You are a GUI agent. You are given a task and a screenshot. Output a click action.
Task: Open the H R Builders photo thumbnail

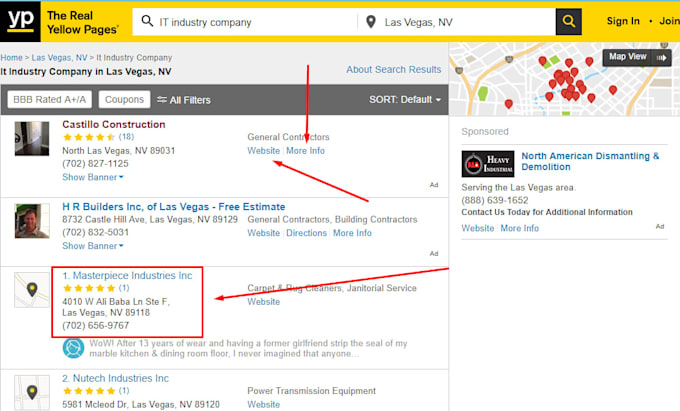32,221
